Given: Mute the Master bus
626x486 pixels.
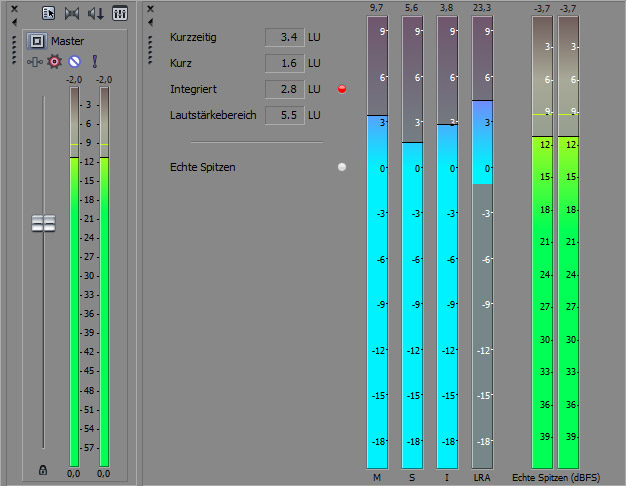Looking at the screenshot, I should [75, 61].
